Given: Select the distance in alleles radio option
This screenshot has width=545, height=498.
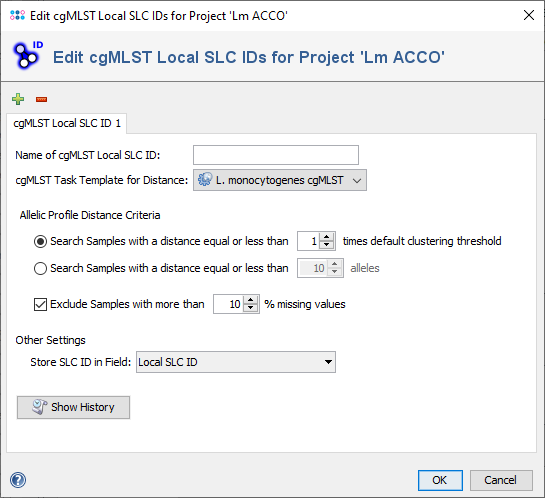Looking at the screenshot, I should (x=40, y=268).
